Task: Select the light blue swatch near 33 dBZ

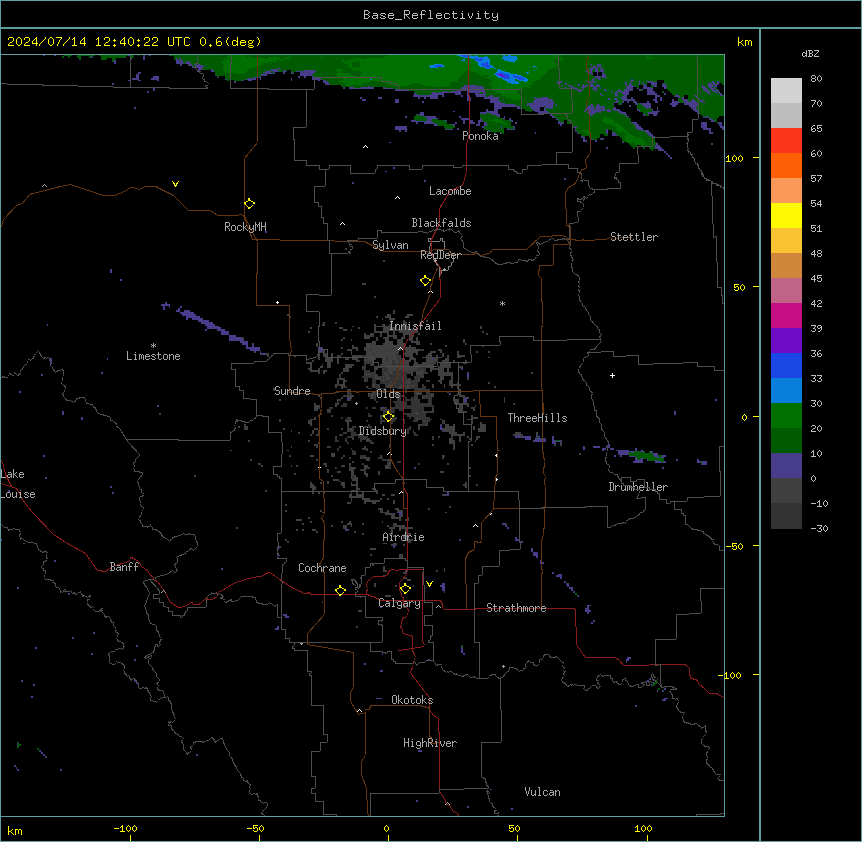Action: click(786, 390)
